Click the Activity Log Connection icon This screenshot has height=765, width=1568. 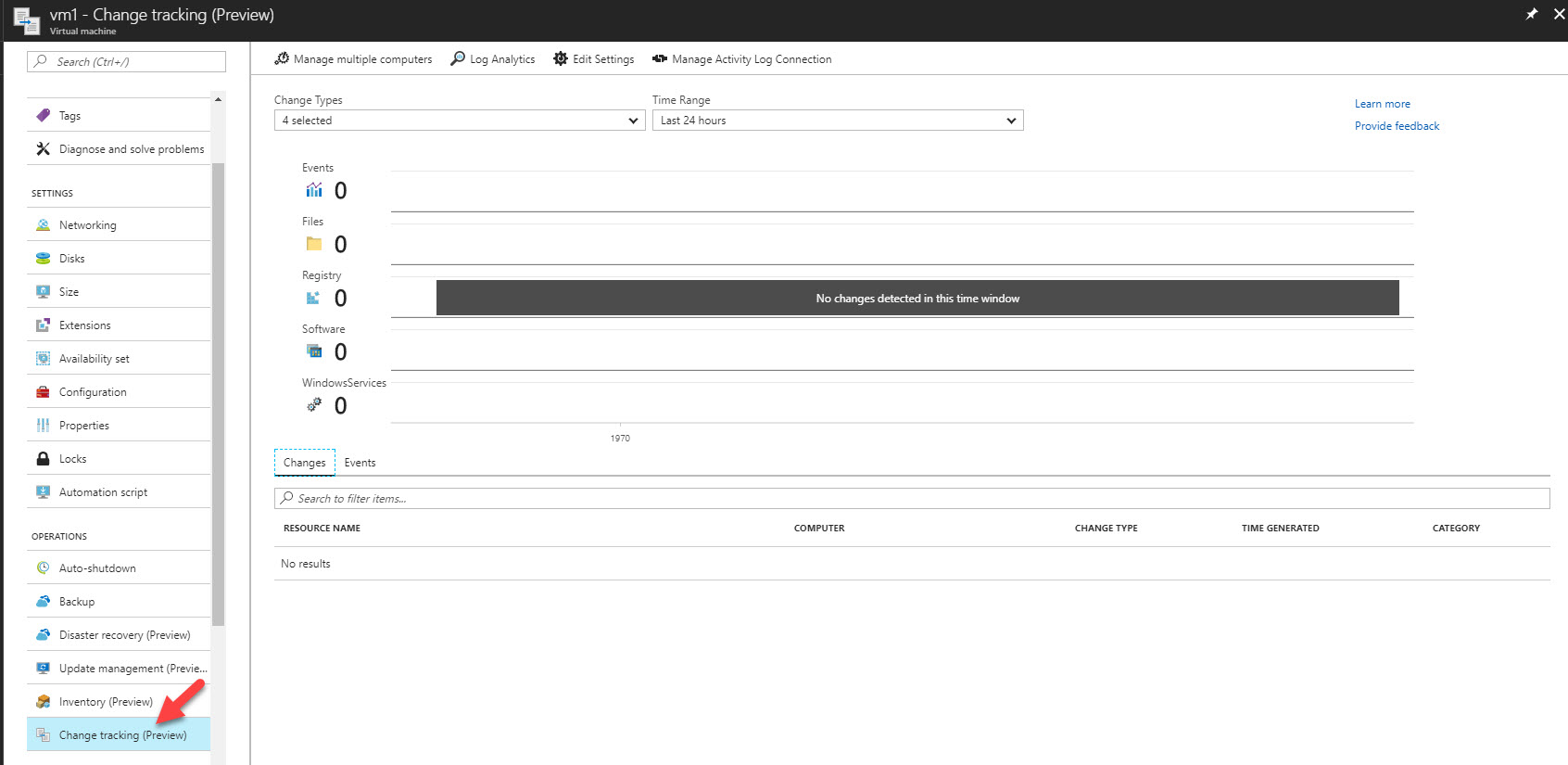[660, 58]
